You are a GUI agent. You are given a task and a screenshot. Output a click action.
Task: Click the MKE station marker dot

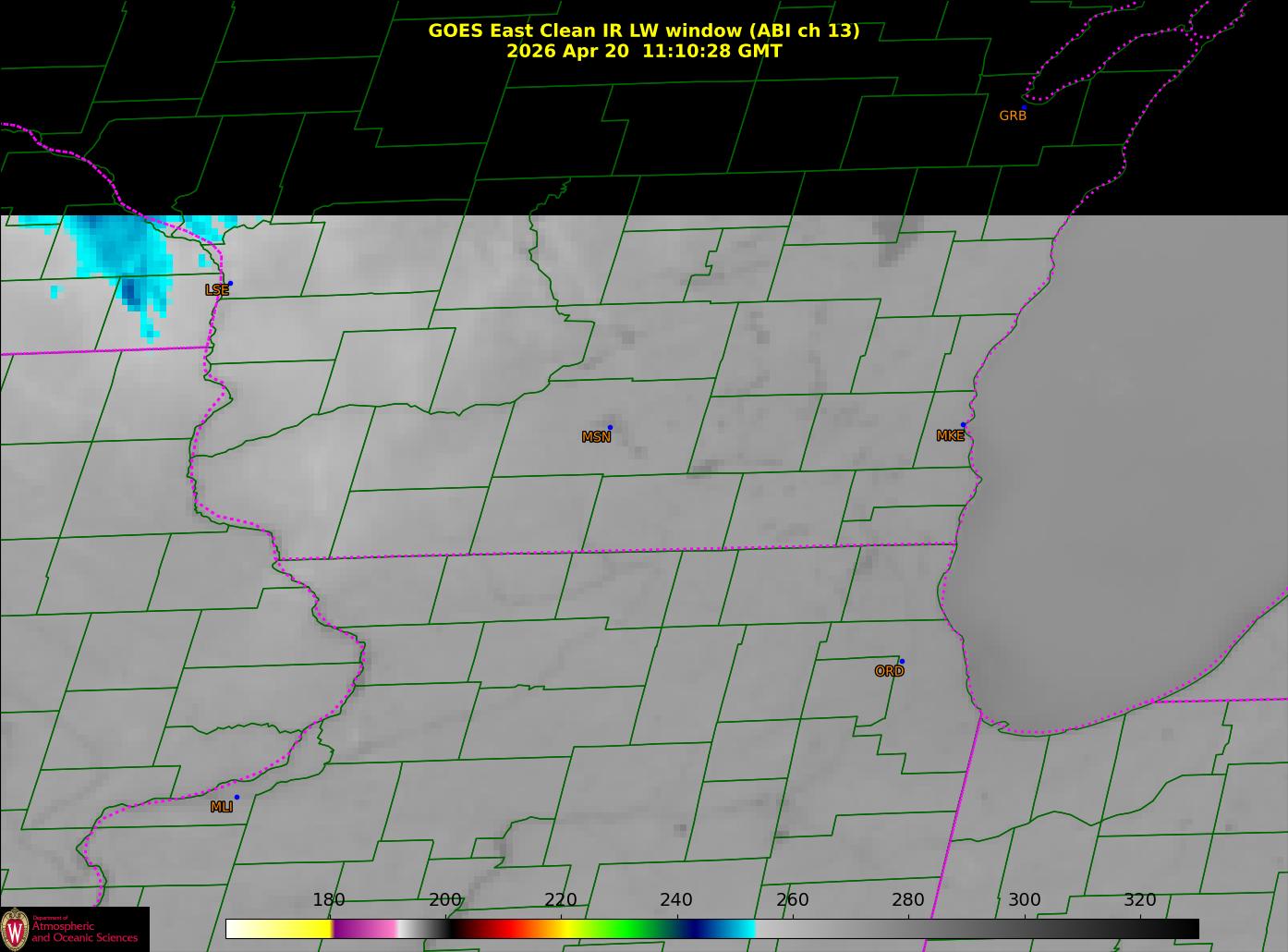tap(963, 425)
